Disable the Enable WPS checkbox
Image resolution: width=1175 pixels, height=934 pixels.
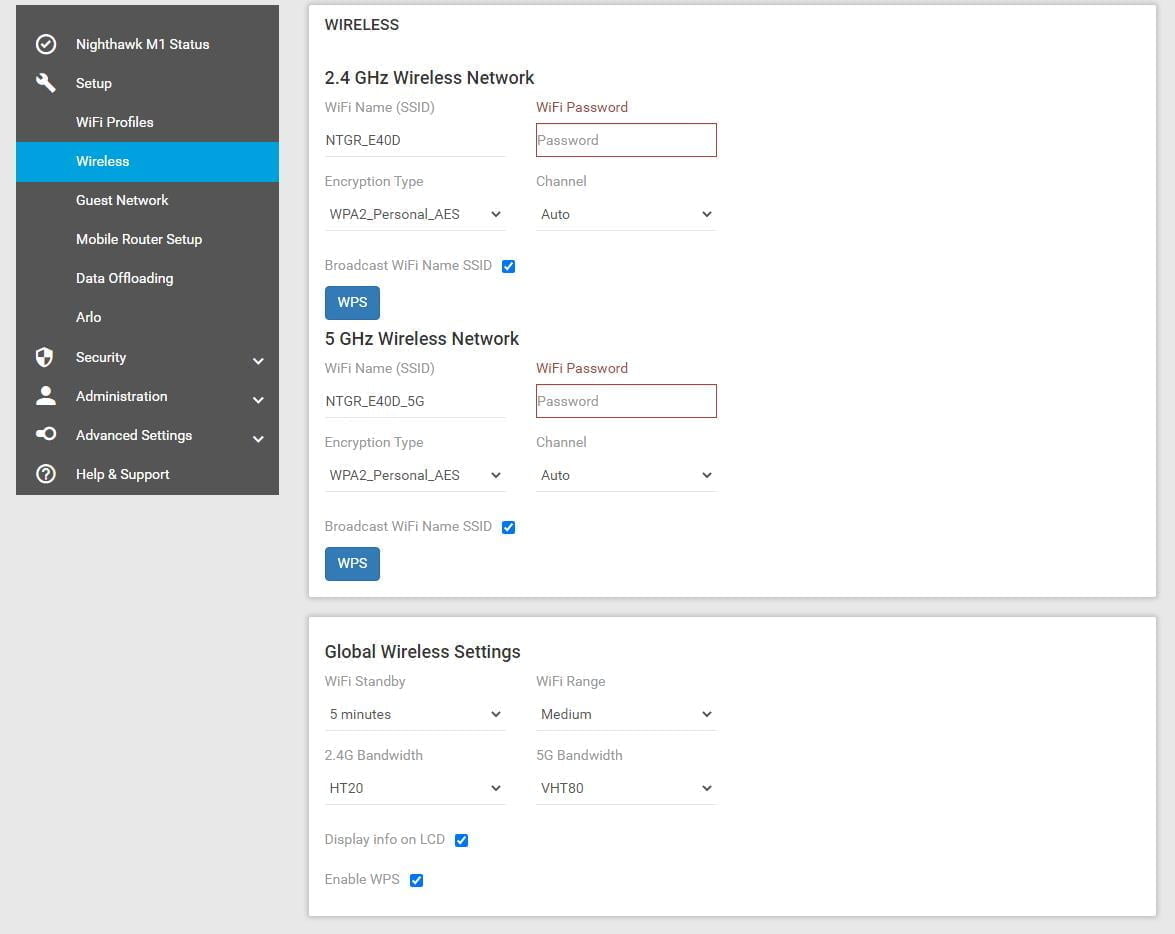417,880
